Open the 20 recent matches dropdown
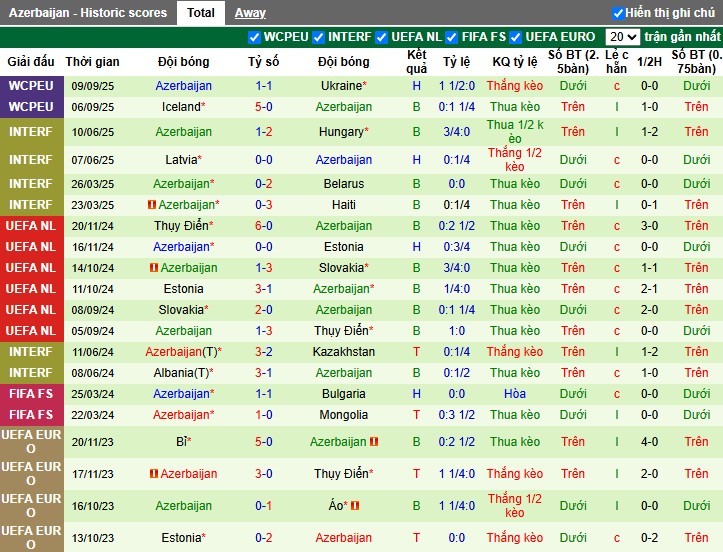Screen dimensions: 723x552 (622, 37)
